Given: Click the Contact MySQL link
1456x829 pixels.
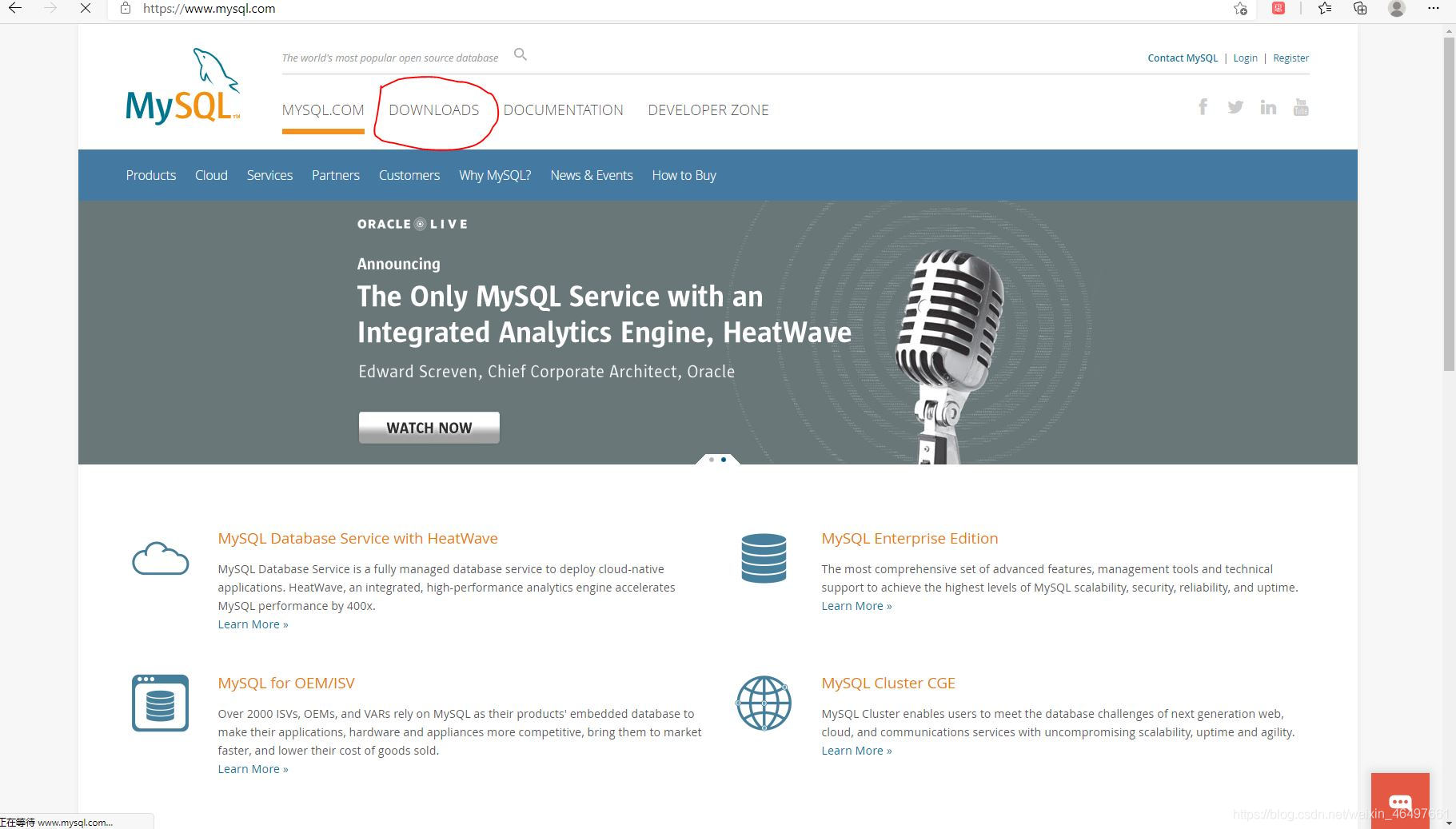Looking at the screenshot, I should (x=1183, y=58).
